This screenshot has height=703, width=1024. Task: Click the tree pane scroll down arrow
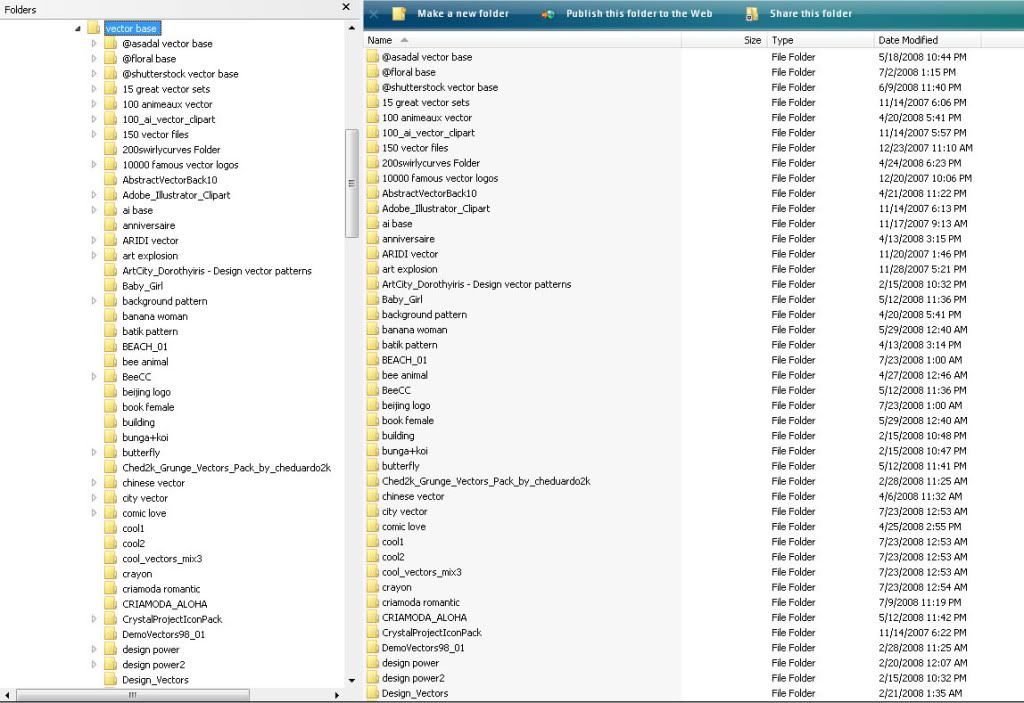click(x=352, y=680)
